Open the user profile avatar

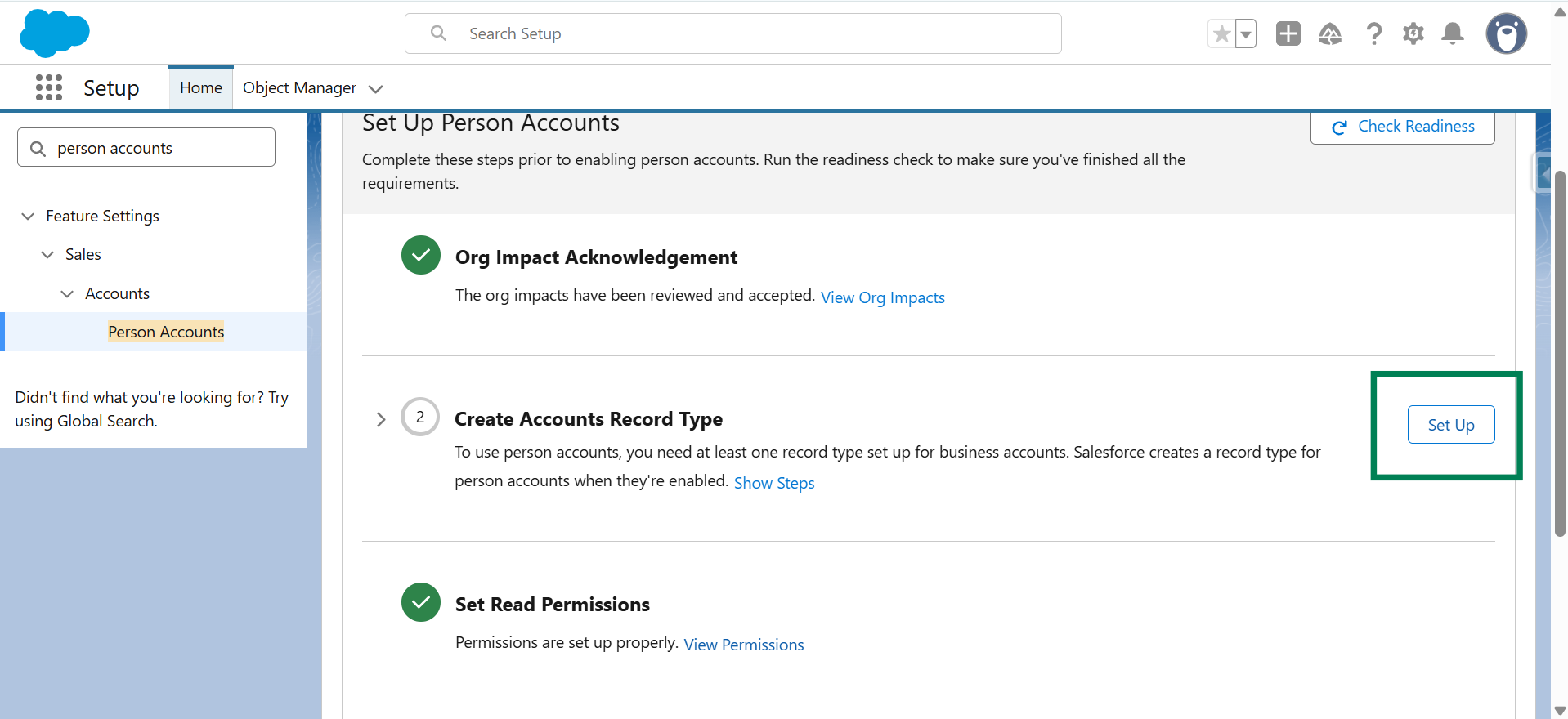click(1506, 33)
